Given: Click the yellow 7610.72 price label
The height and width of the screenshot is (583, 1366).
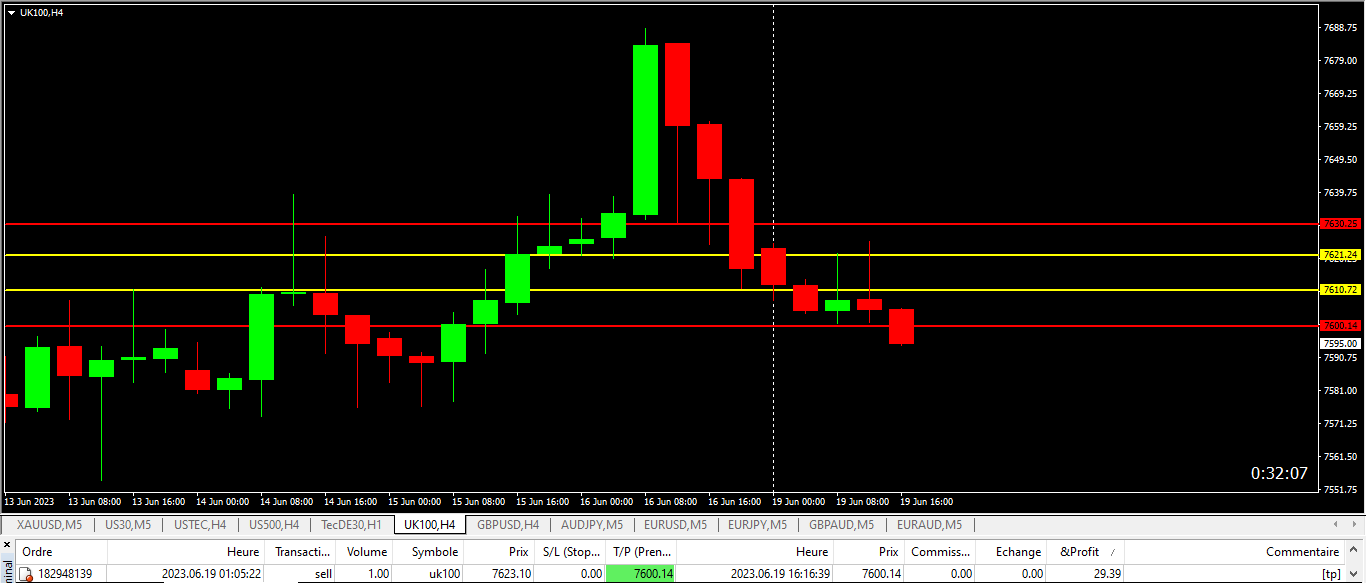Looking at the screenshot, I should 1340,290.
